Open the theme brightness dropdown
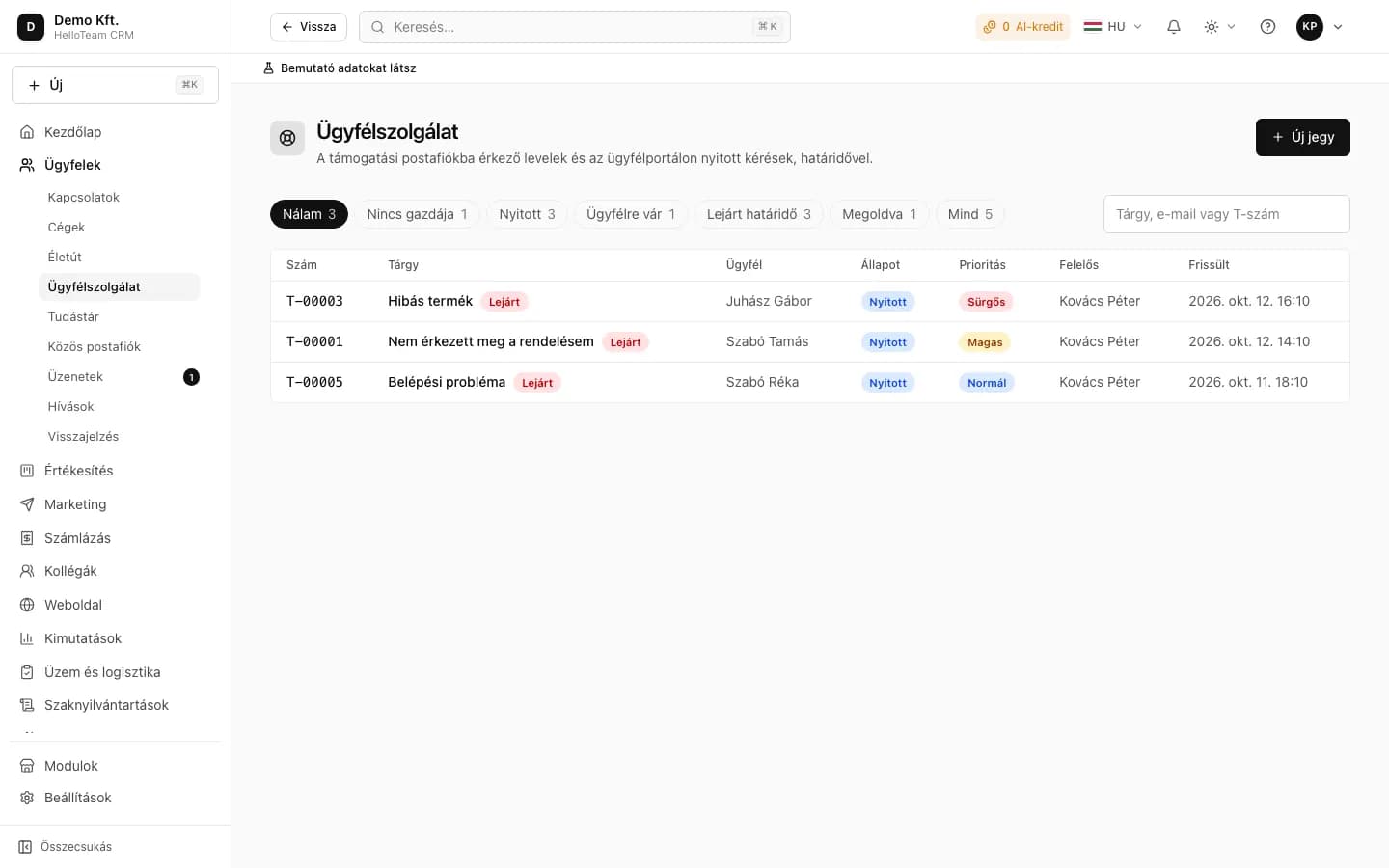Image resolution: width=1389 pixels, height=868 pixels. (1219, 27)
